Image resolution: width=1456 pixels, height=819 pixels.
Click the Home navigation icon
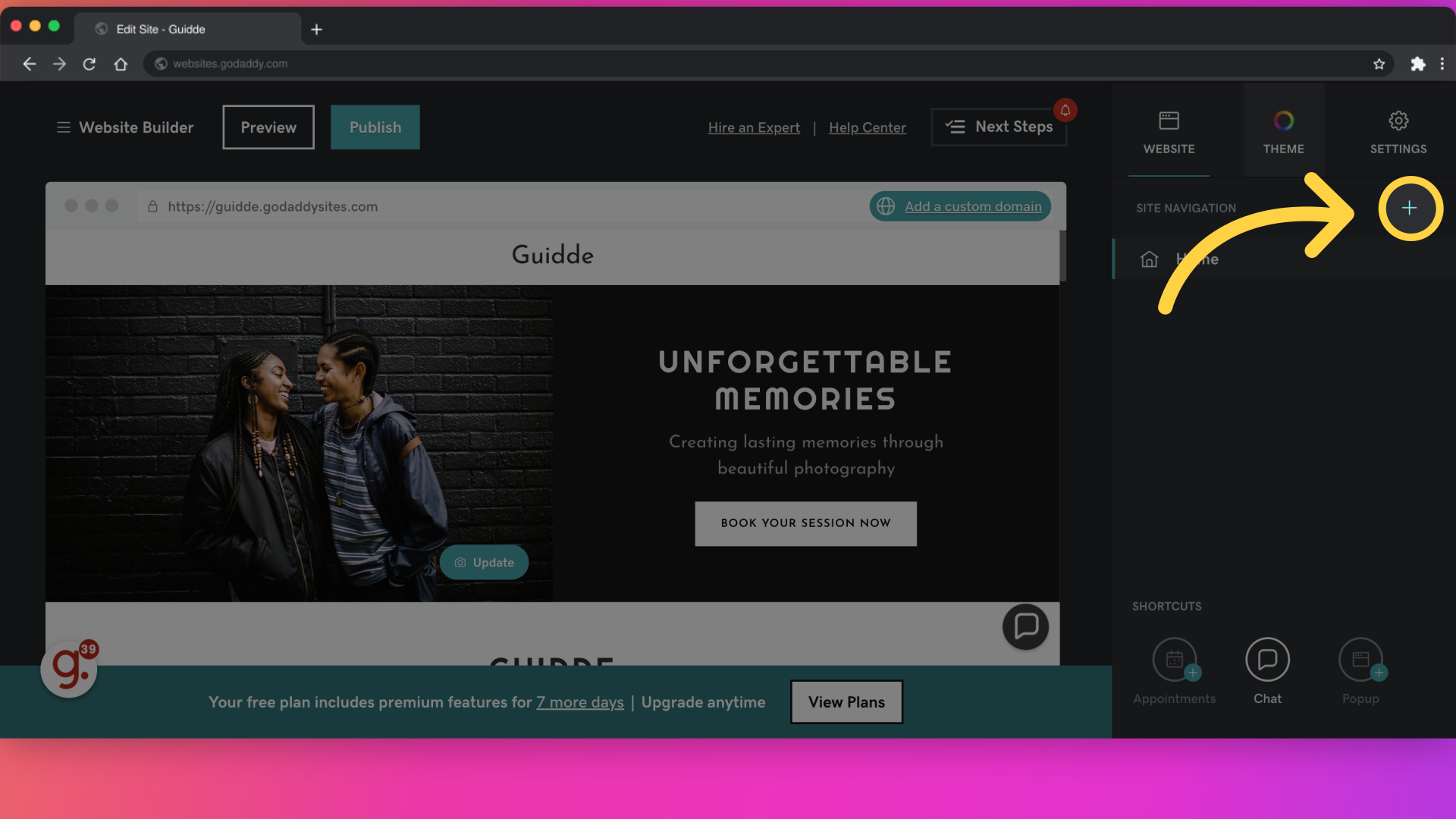[1149, 259]
